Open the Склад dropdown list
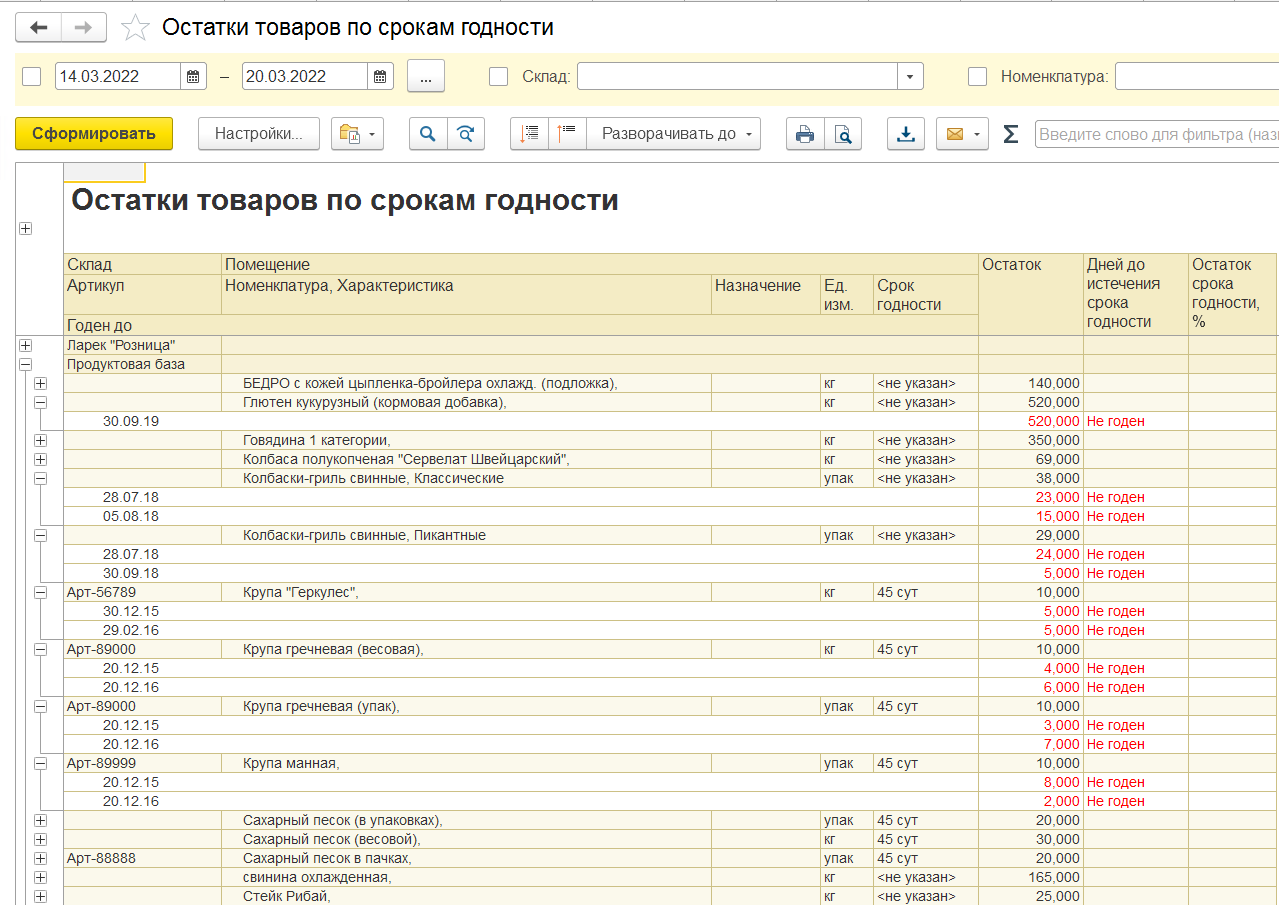The image size is (1279, 905). (910, 77)
